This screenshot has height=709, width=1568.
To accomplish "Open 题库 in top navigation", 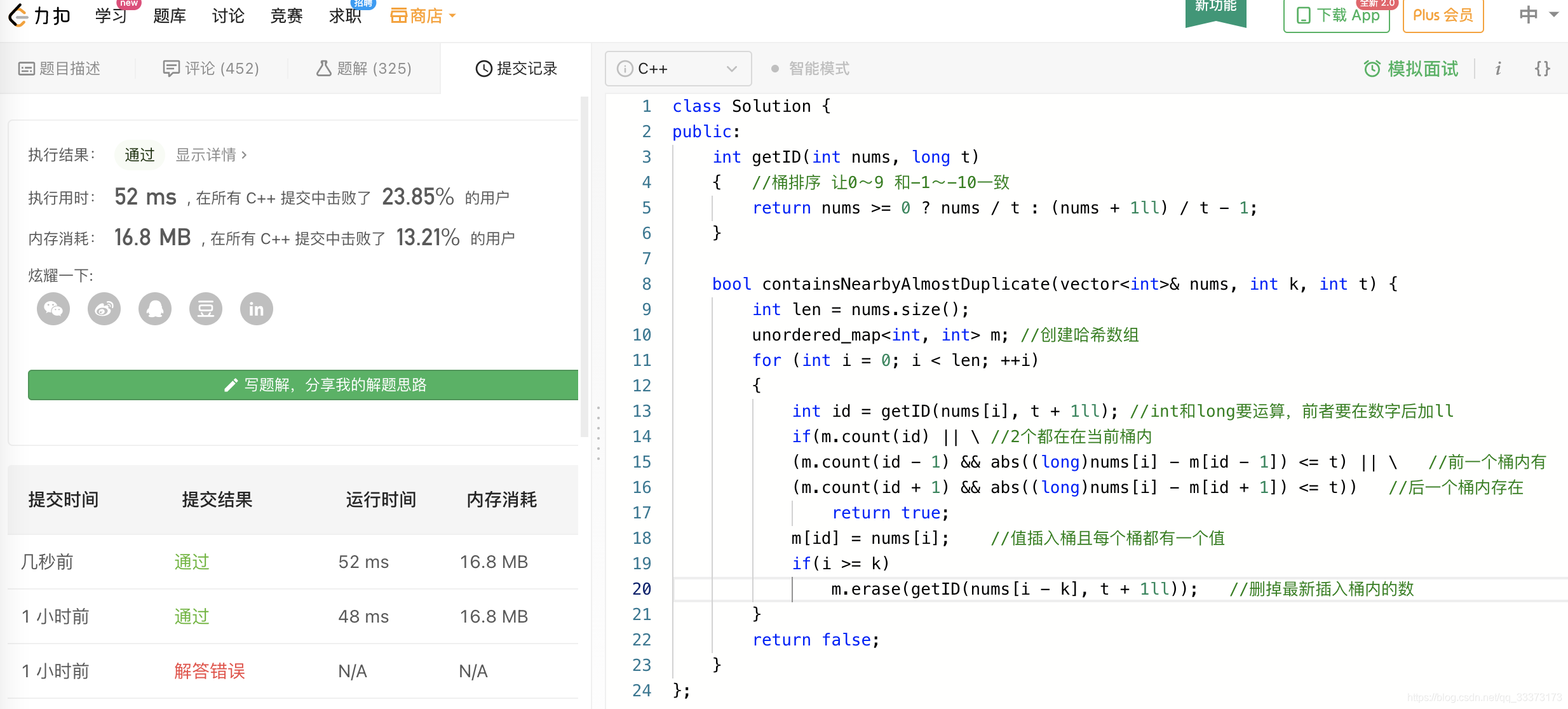I will [x=170, y=15].
